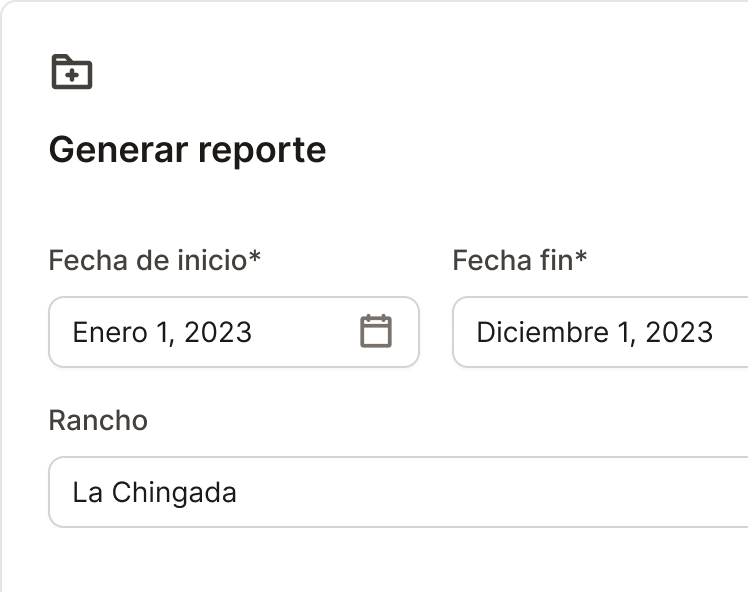The height and width of the screenshot is (592, 748).
Task: Open the calendar picker for Fecha de inicio
Action: (376, 331)
